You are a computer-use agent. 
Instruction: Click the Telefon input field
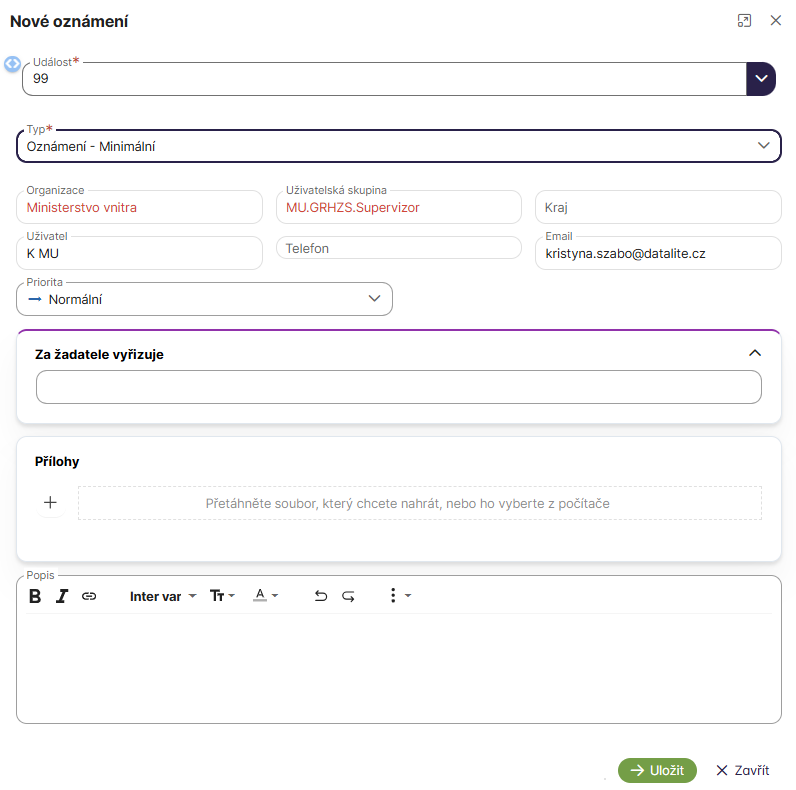pyautogui.click(x=398, y=248)
